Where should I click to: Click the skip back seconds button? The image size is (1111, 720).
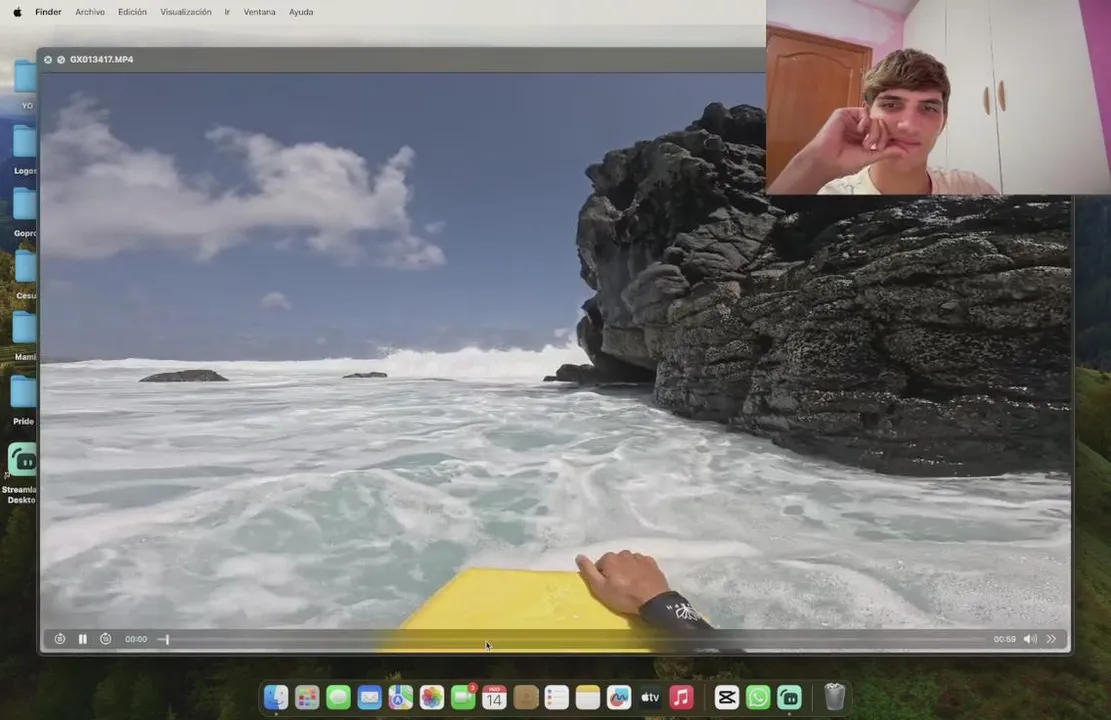[60, 639]
